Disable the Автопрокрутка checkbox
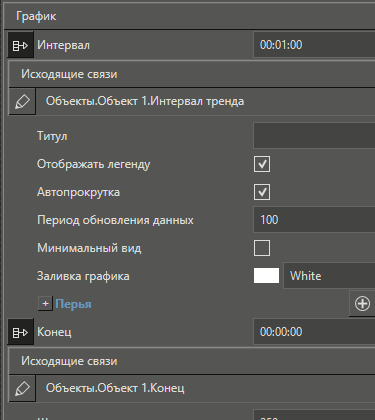 pos(262,192)
